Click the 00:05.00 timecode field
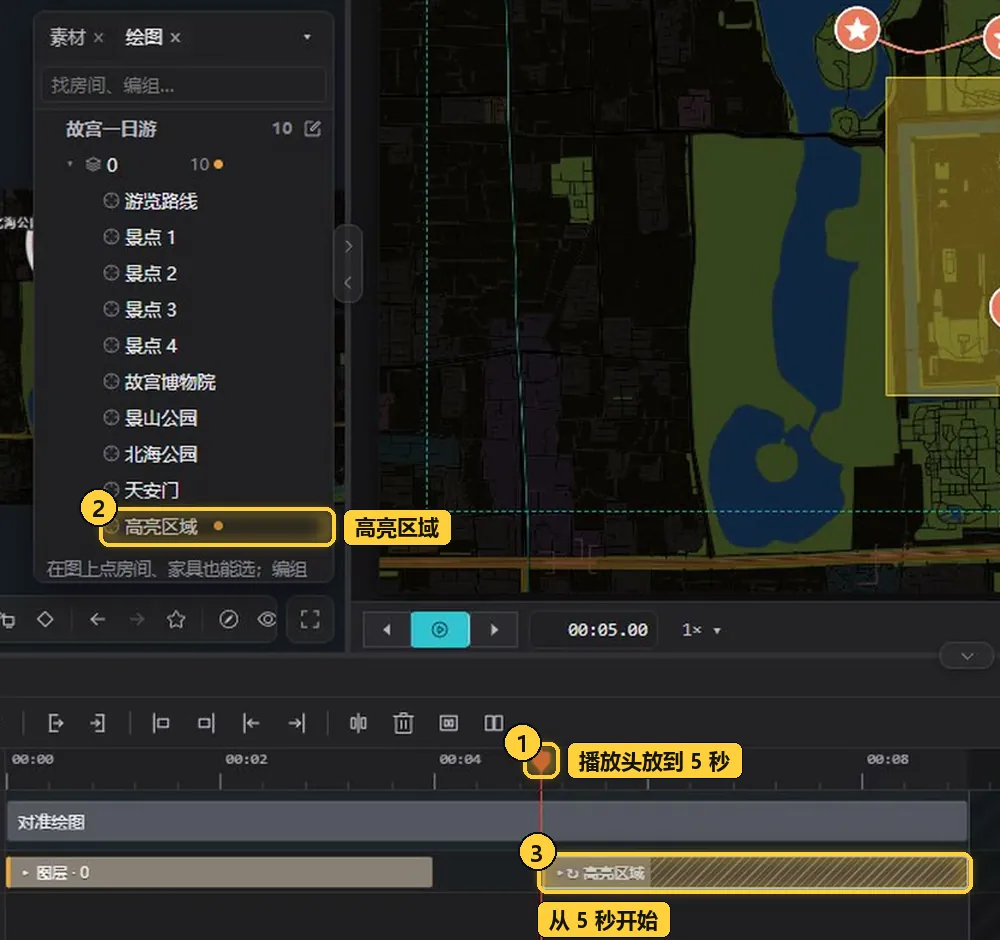The width and height of the screenshot is (1000, 940). tap(594, 630)
